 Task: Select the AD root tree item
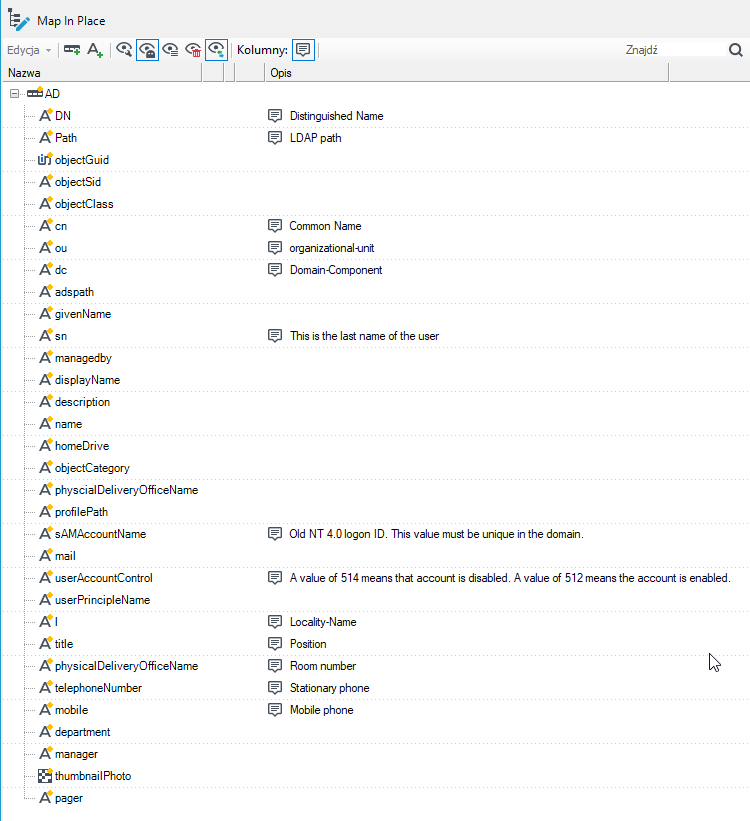pos(52,94)
